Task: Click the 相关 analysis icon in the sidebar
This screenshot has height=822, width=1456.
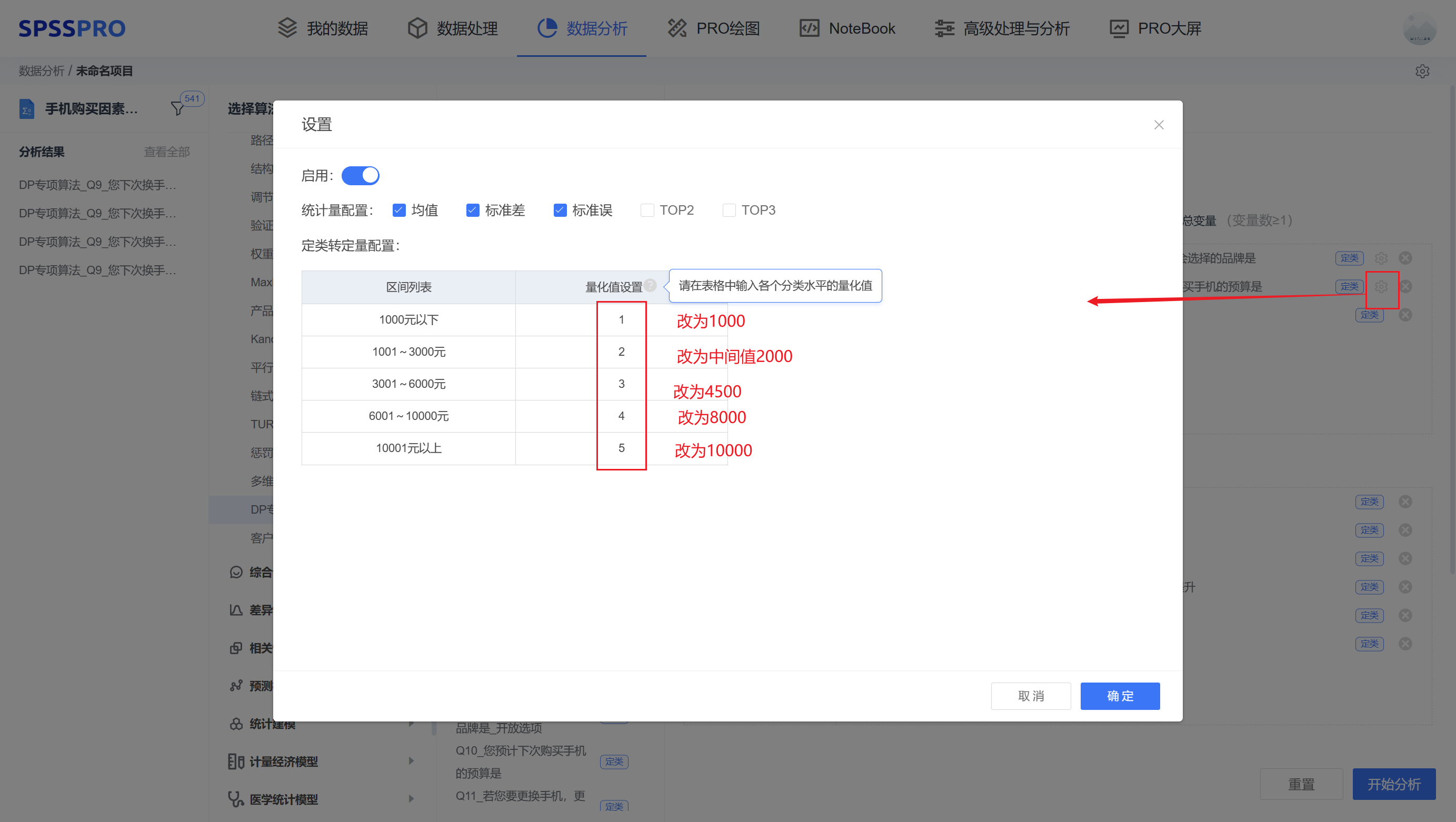Action: click(236, 647)
